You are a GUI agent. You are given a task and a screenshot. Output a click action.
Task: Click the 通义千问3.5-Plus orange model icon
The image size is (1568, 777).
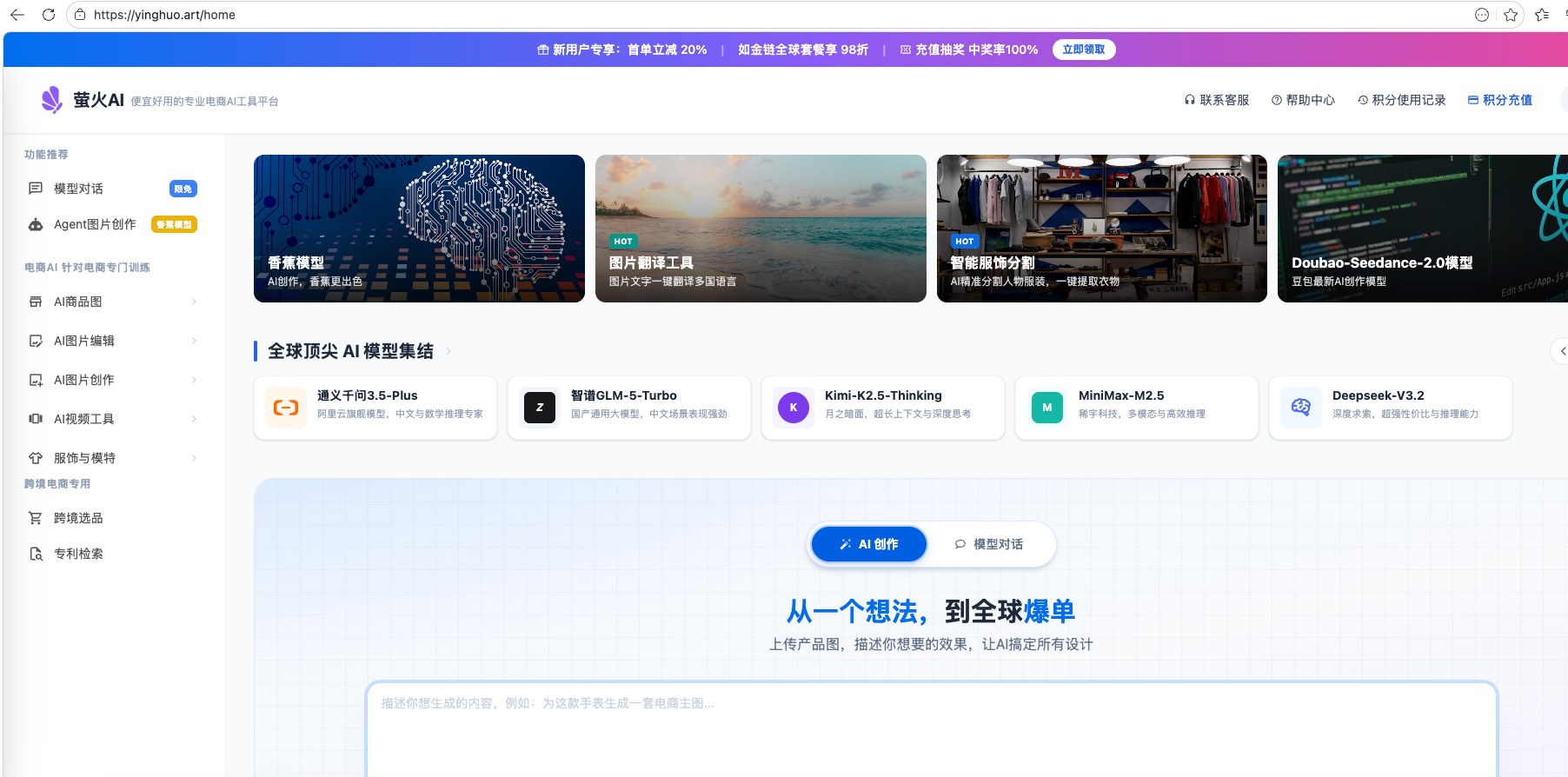[286, 408]
